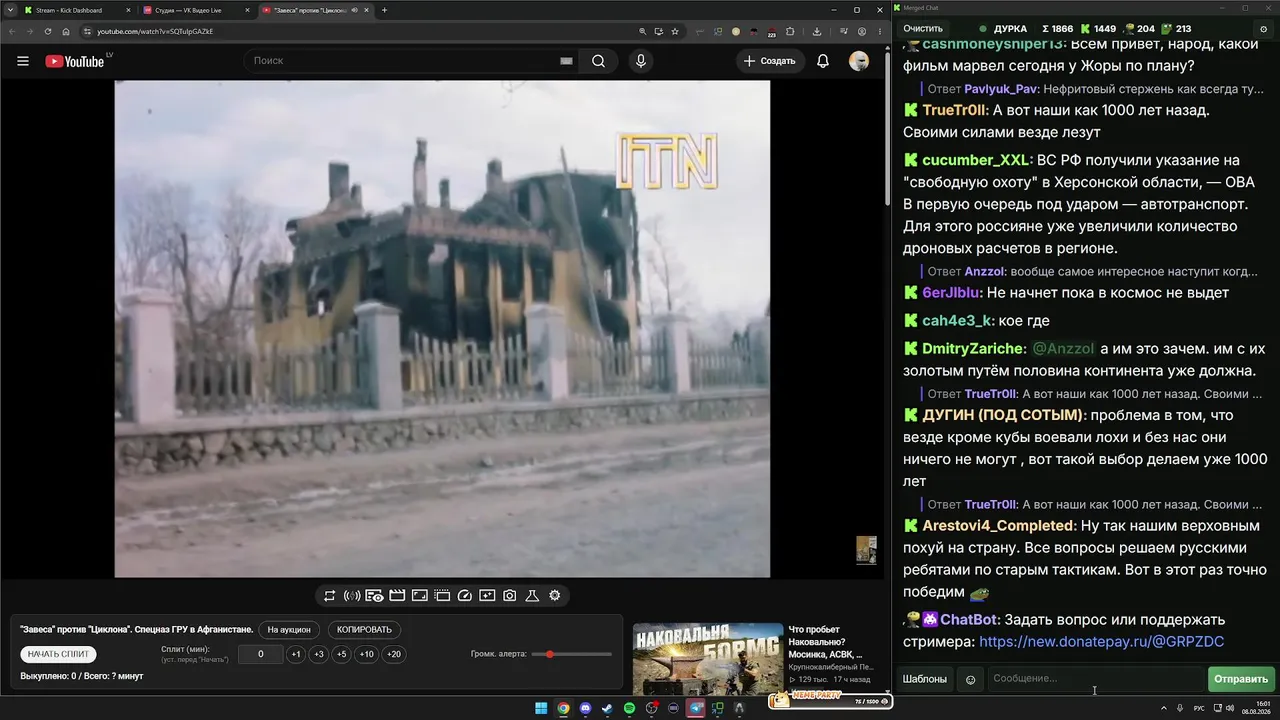Select the "Завеса" против "Циклона" YouTube tab

pos(315,10)
